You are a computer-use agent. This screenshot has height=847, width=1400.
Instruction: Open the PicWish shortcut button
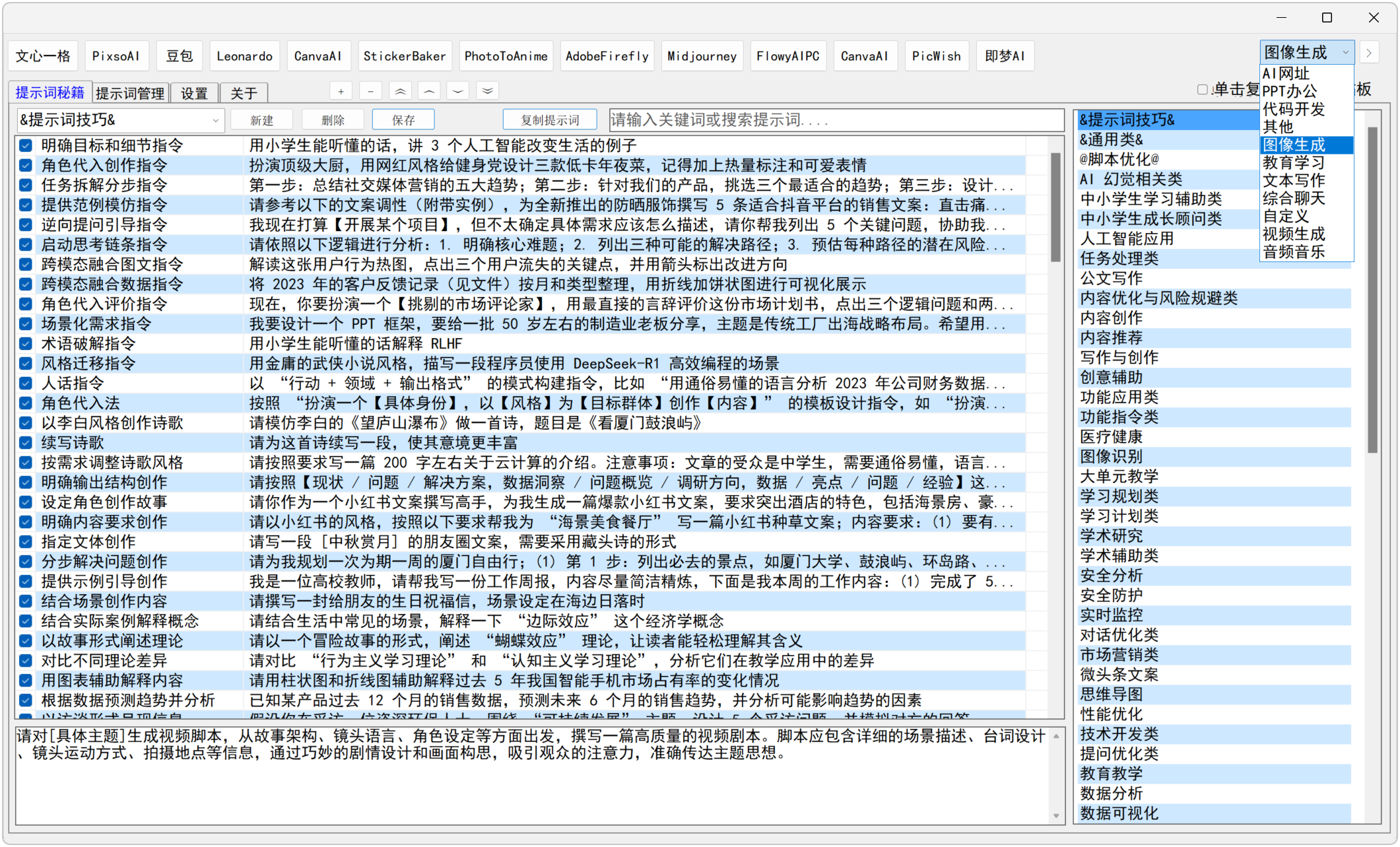(937, 56)
